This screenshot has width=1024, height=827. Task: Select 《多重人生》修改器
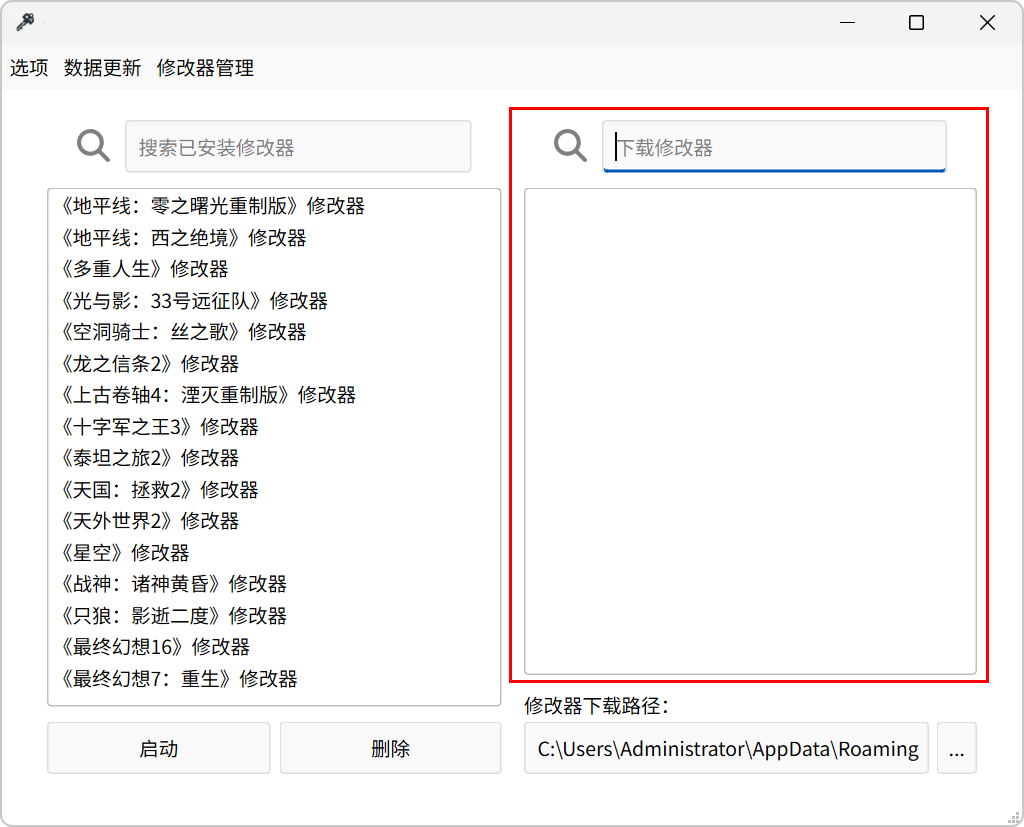pyautogui.click(x=274, y=269)
